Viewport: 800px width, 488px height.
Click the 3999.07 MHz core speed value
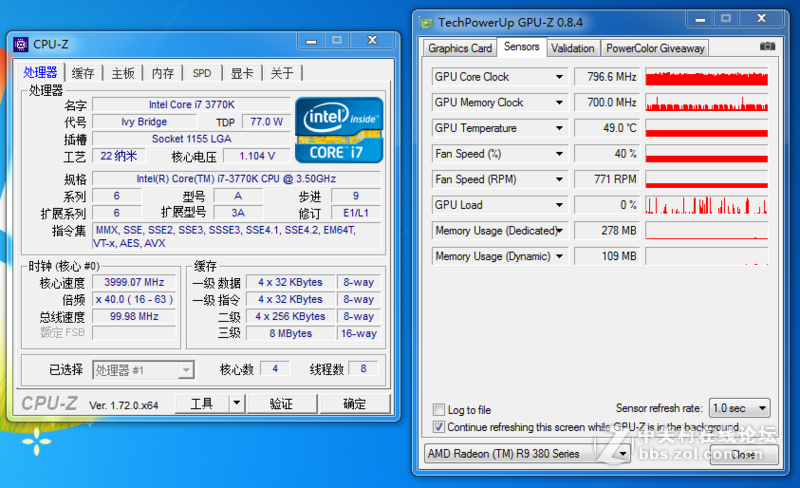(134, 282)
